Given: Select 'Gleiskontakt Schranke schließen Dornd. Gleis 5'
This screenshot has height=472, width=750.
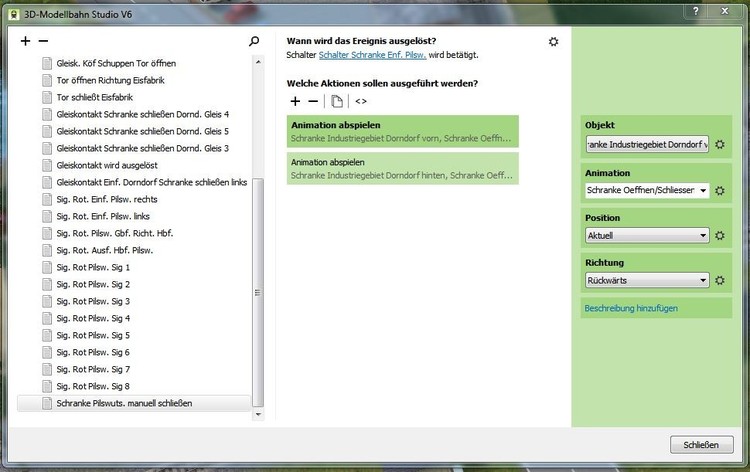Looking at the screenshot, I should point(143,131).
